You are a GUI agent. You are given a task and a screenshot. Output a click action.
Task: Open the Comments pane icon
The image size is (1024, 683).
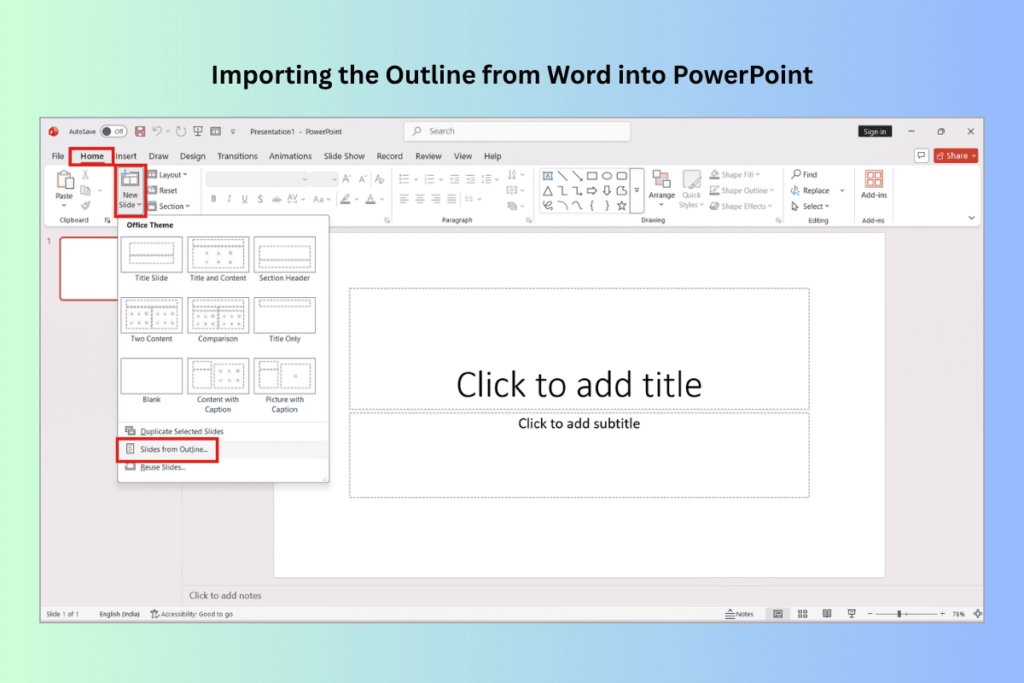921,155
